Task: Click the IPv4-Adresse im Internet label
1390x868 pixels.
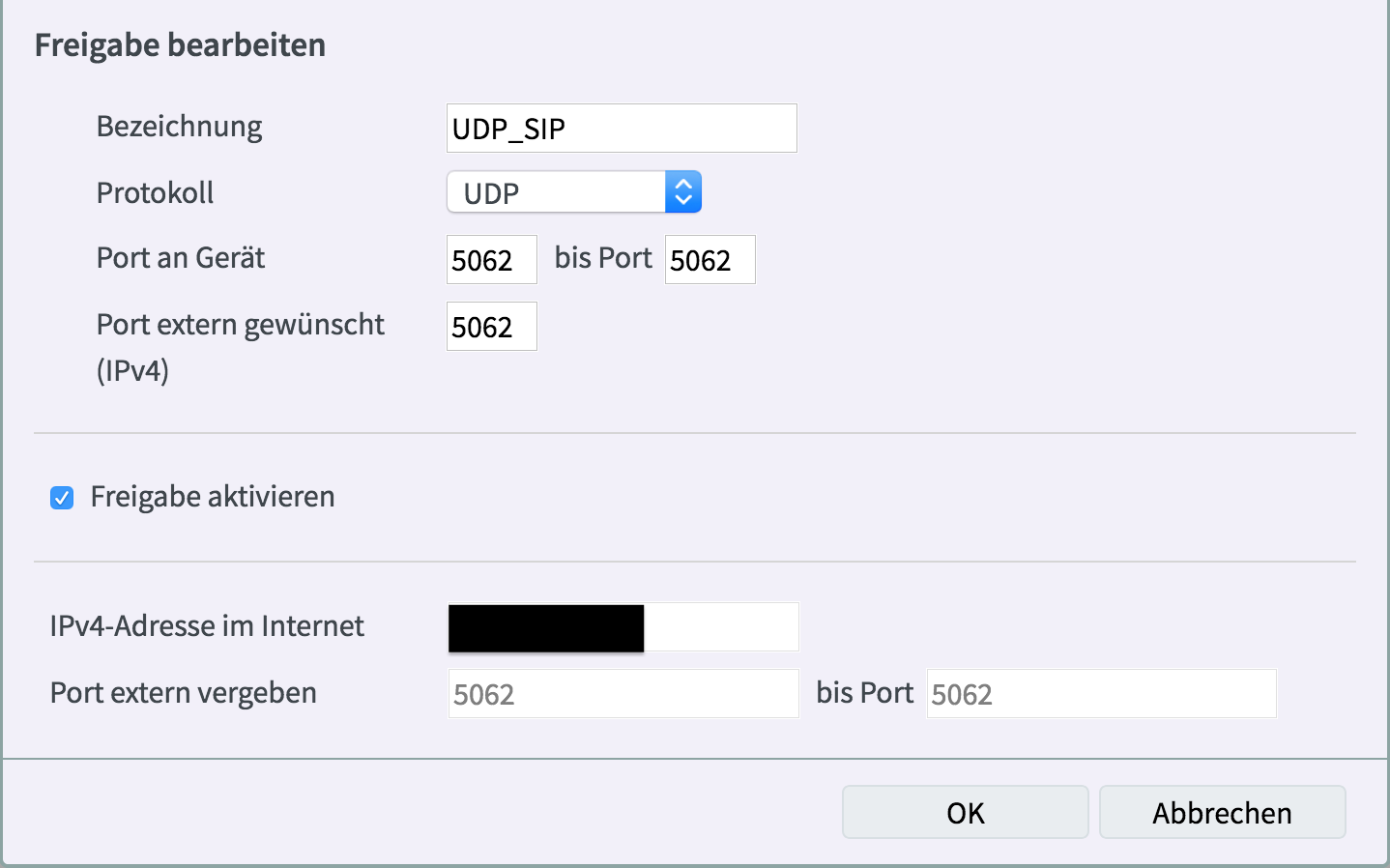Action: [207, 626]
